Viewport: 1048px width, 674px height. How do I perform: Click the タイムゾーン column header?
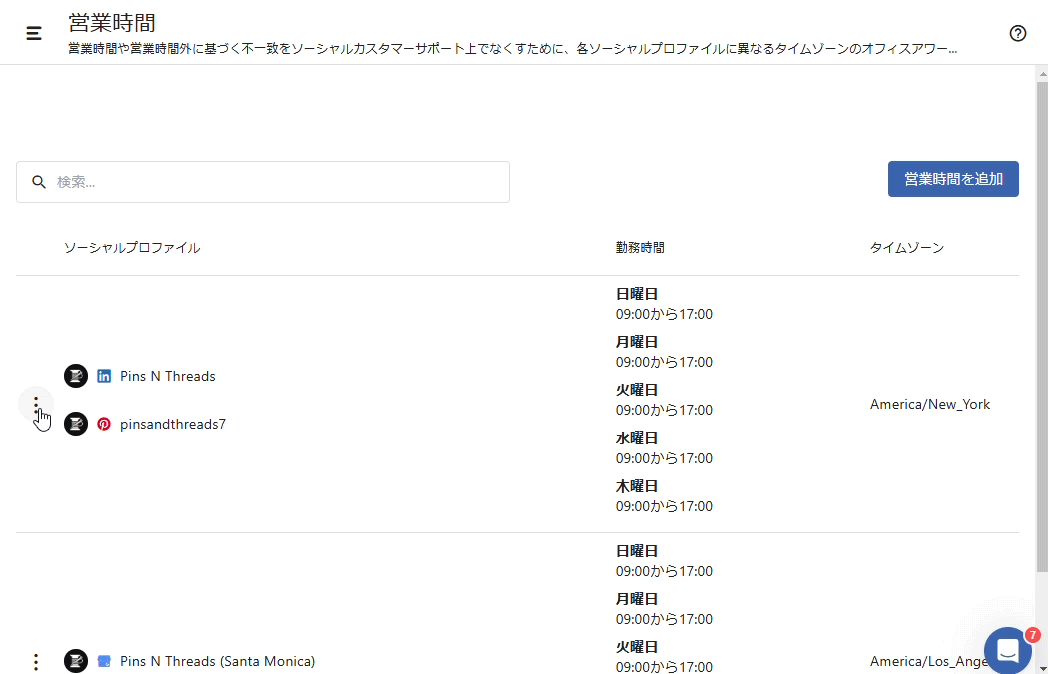(906, 248)
